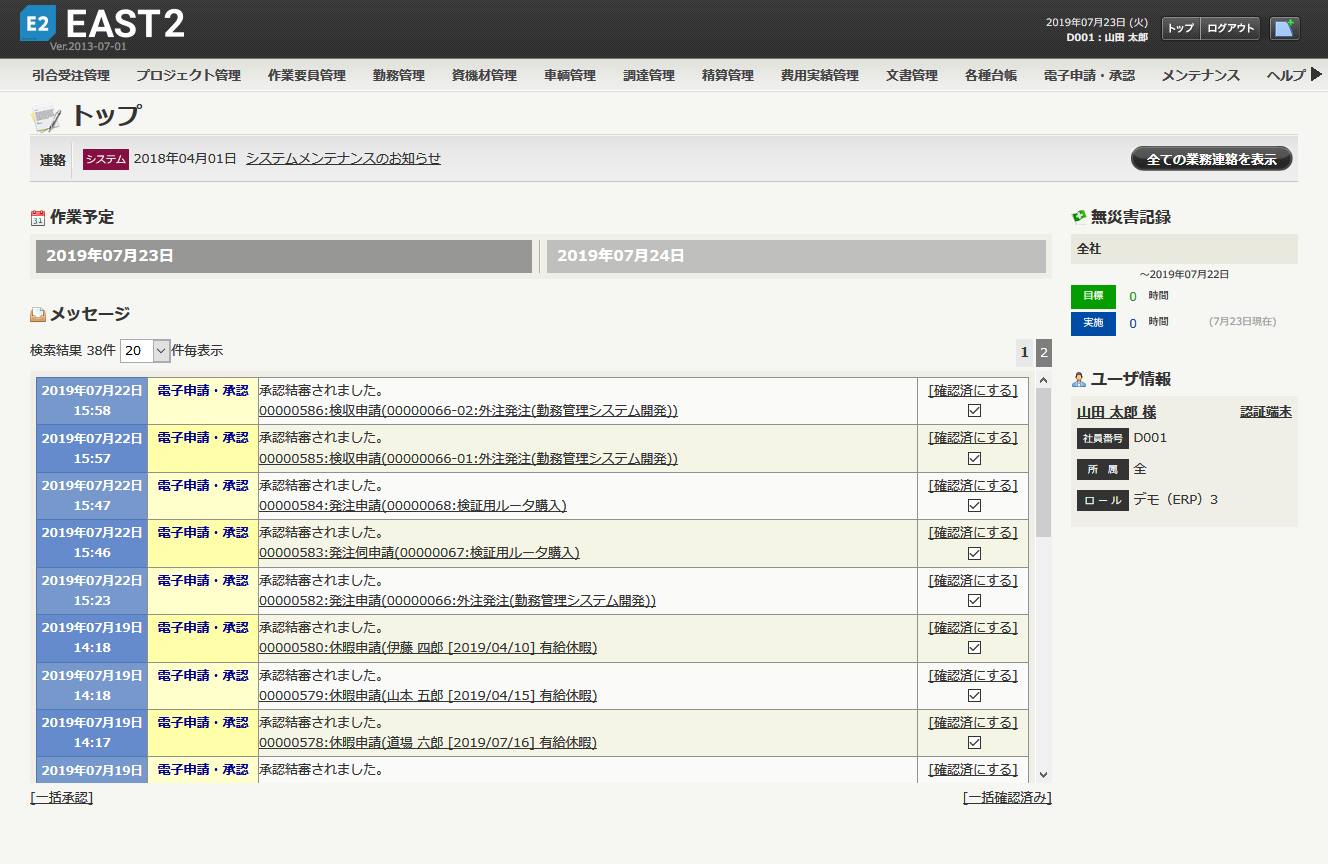
Task: Open the 精算管理 menu
Action: point(728,75)
